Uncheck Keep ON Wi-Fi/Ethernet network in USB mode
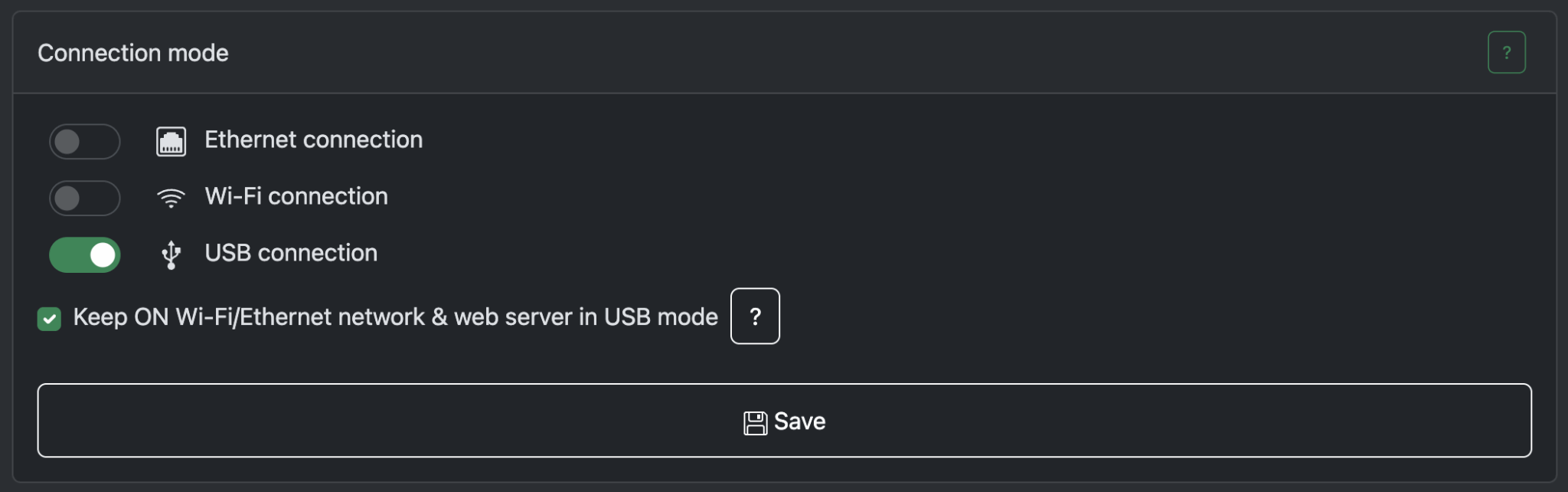The image size is (1568, 492). (50, 318)
